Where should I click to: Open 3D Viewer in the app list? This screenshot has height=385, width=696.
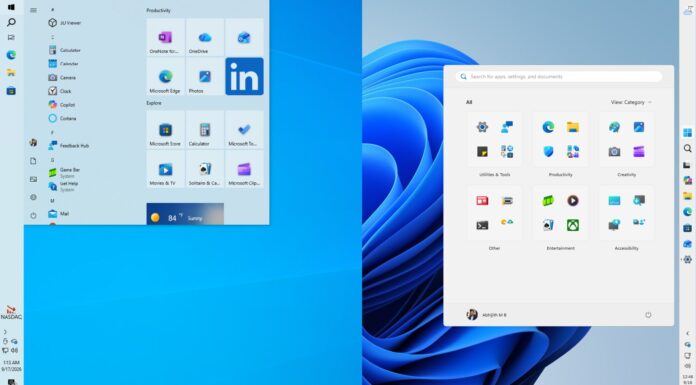tap(65, 23)
